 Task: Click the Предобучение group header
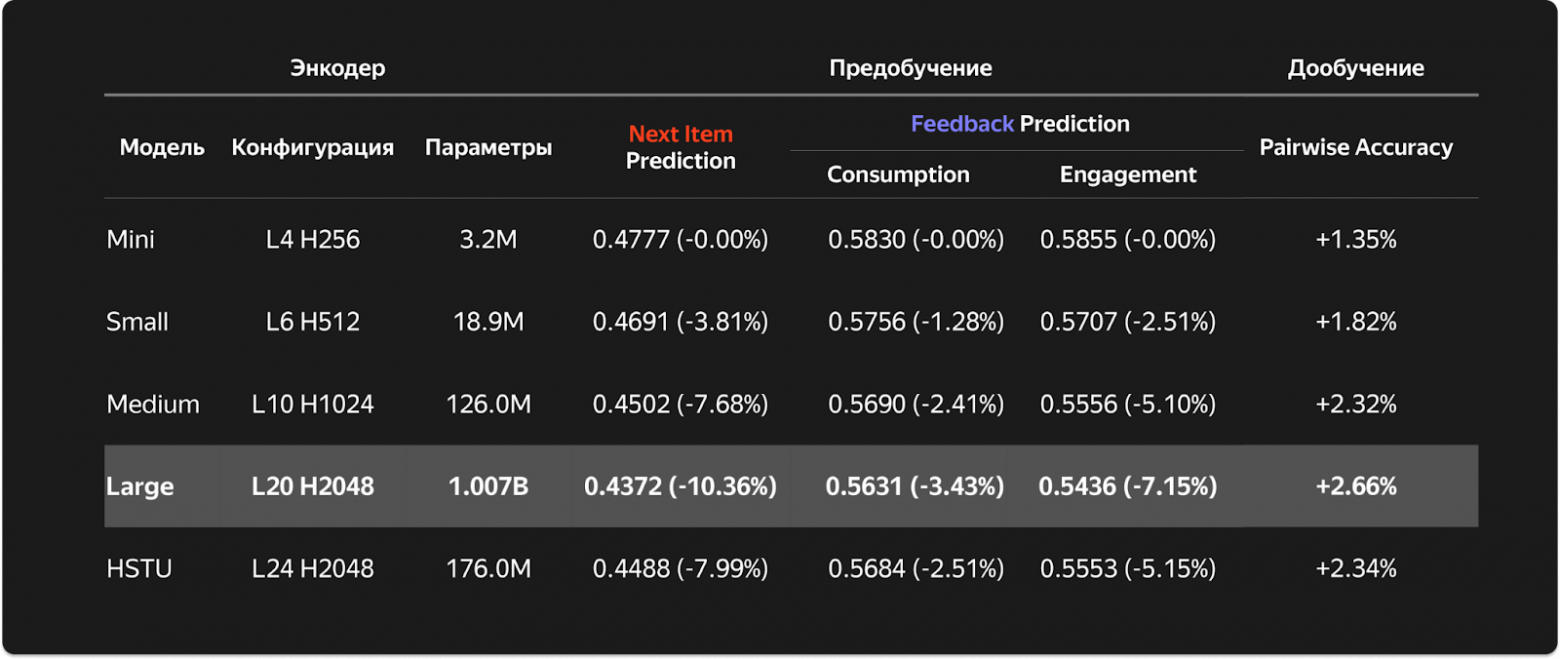click(x=910, y=69)
